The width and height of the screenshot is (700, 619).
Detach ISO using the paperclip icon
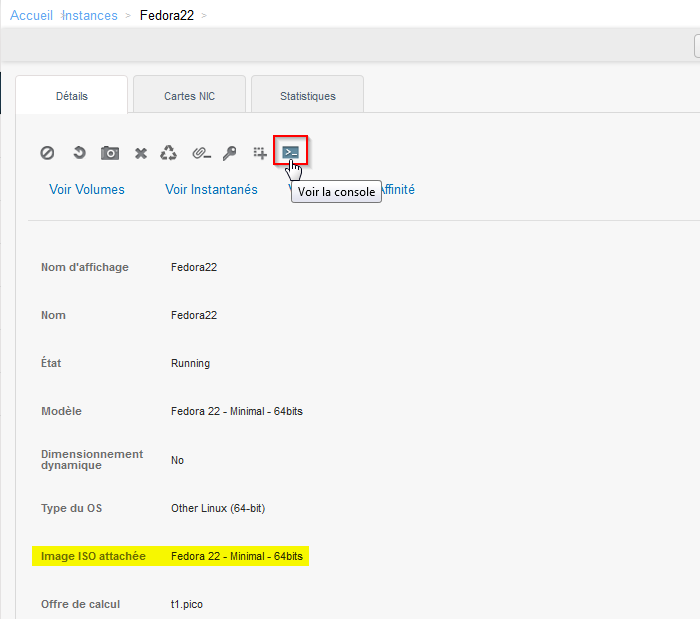(201, 153)
